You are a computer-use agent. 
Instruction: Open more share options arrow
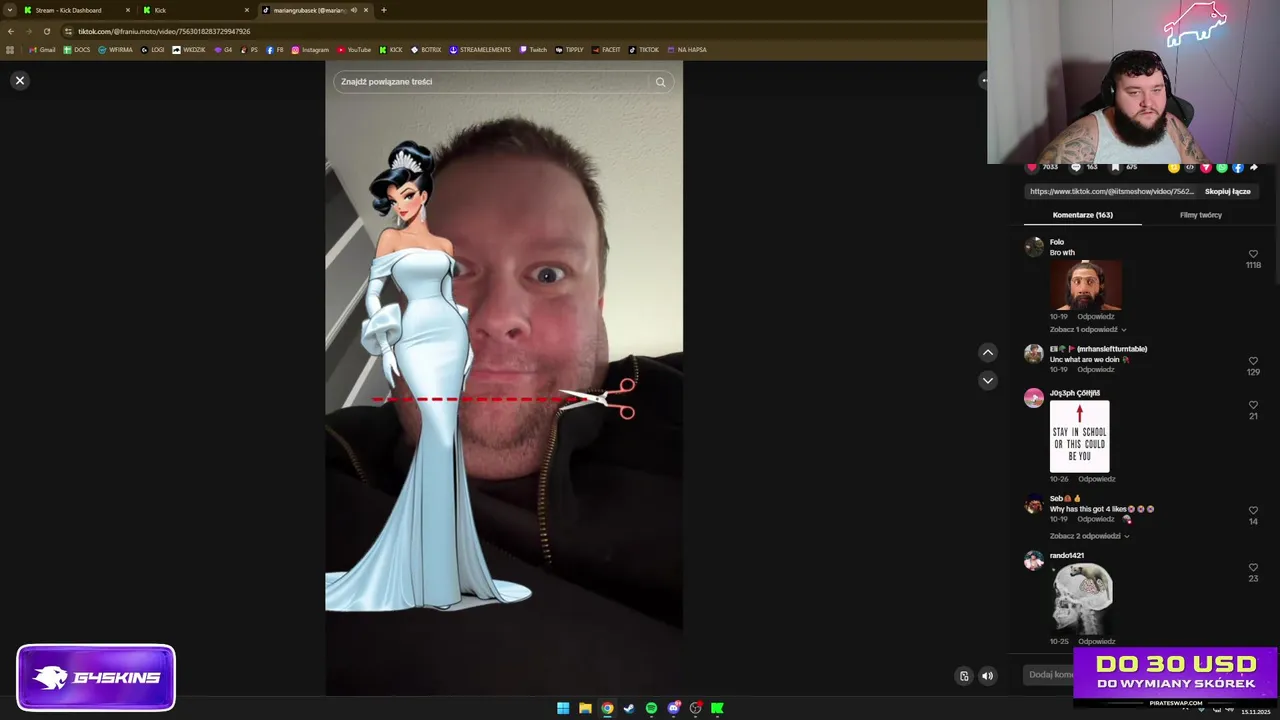[x=1254, y=167]
